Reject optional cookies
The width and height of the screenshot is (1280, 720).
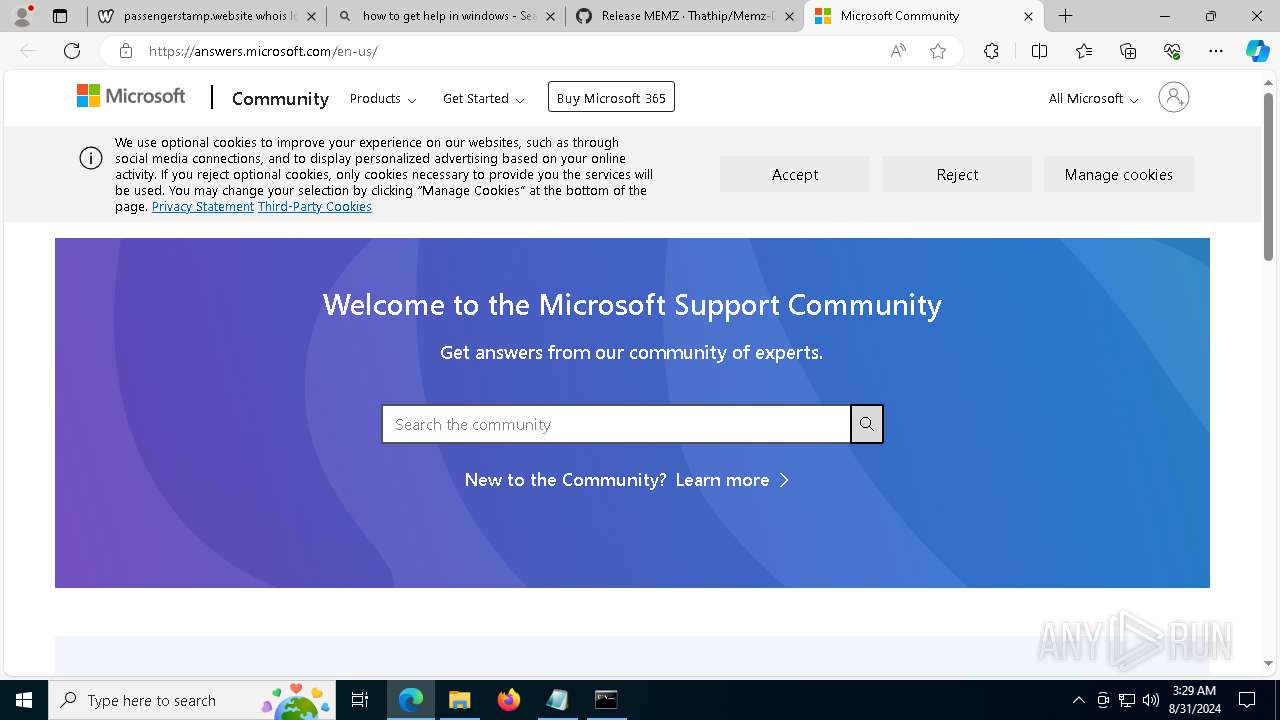957,174
